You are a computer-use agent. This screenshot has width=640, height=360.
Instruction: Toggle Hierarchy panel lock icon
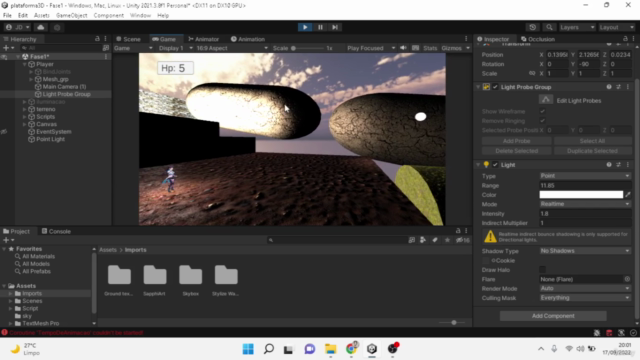click(97, 38)
